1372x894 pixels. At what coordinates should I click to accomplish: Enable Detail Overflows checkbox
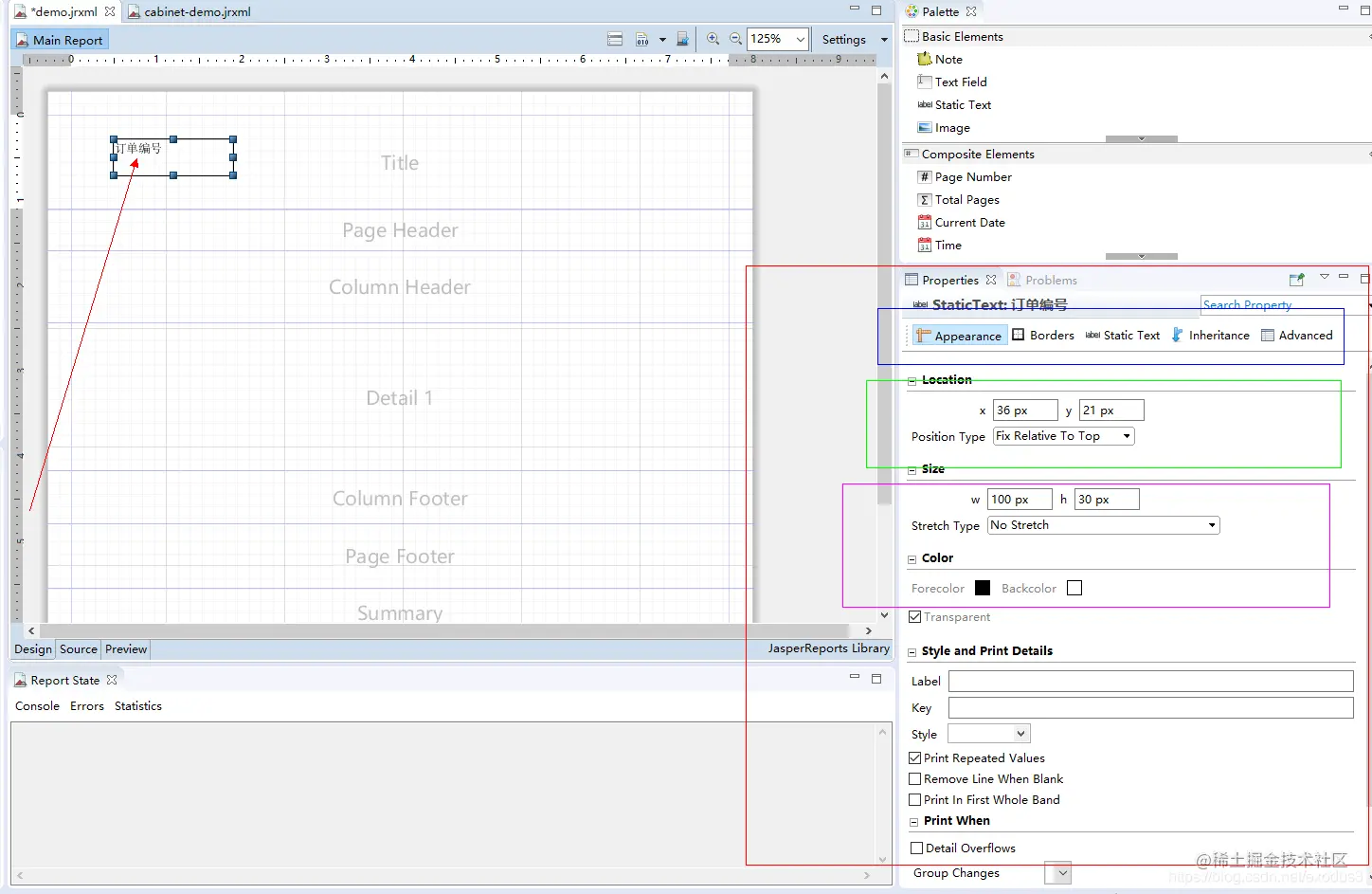[x=916, y=848]
